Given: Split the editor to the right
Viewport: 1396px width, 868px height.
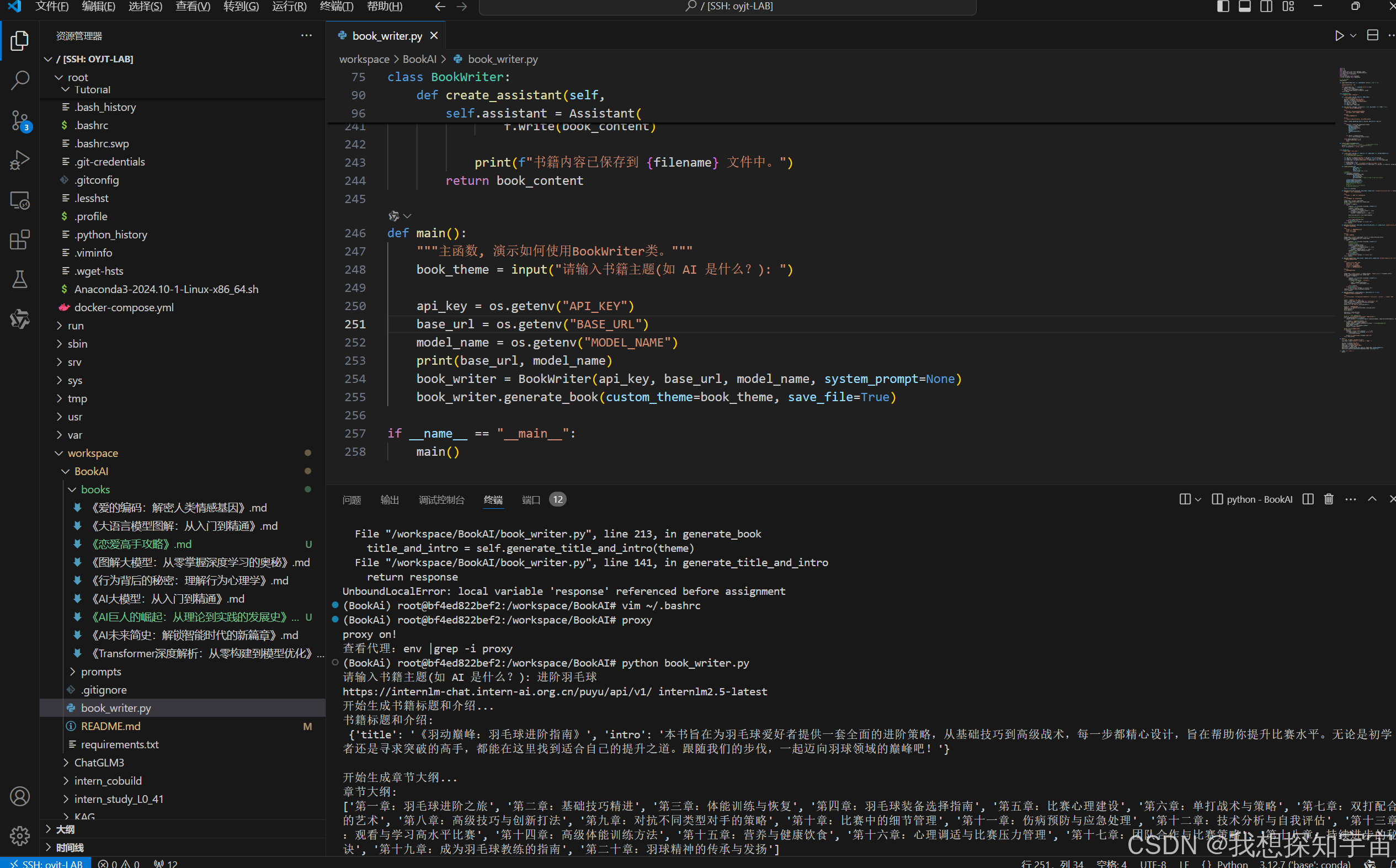Looking at the screenshot, I should [1372, 36].
